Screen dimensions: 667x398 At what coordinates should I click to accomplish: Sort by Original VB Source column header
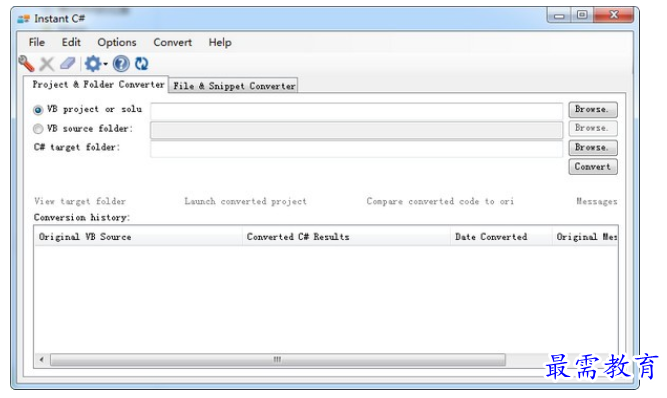[138, 236]
